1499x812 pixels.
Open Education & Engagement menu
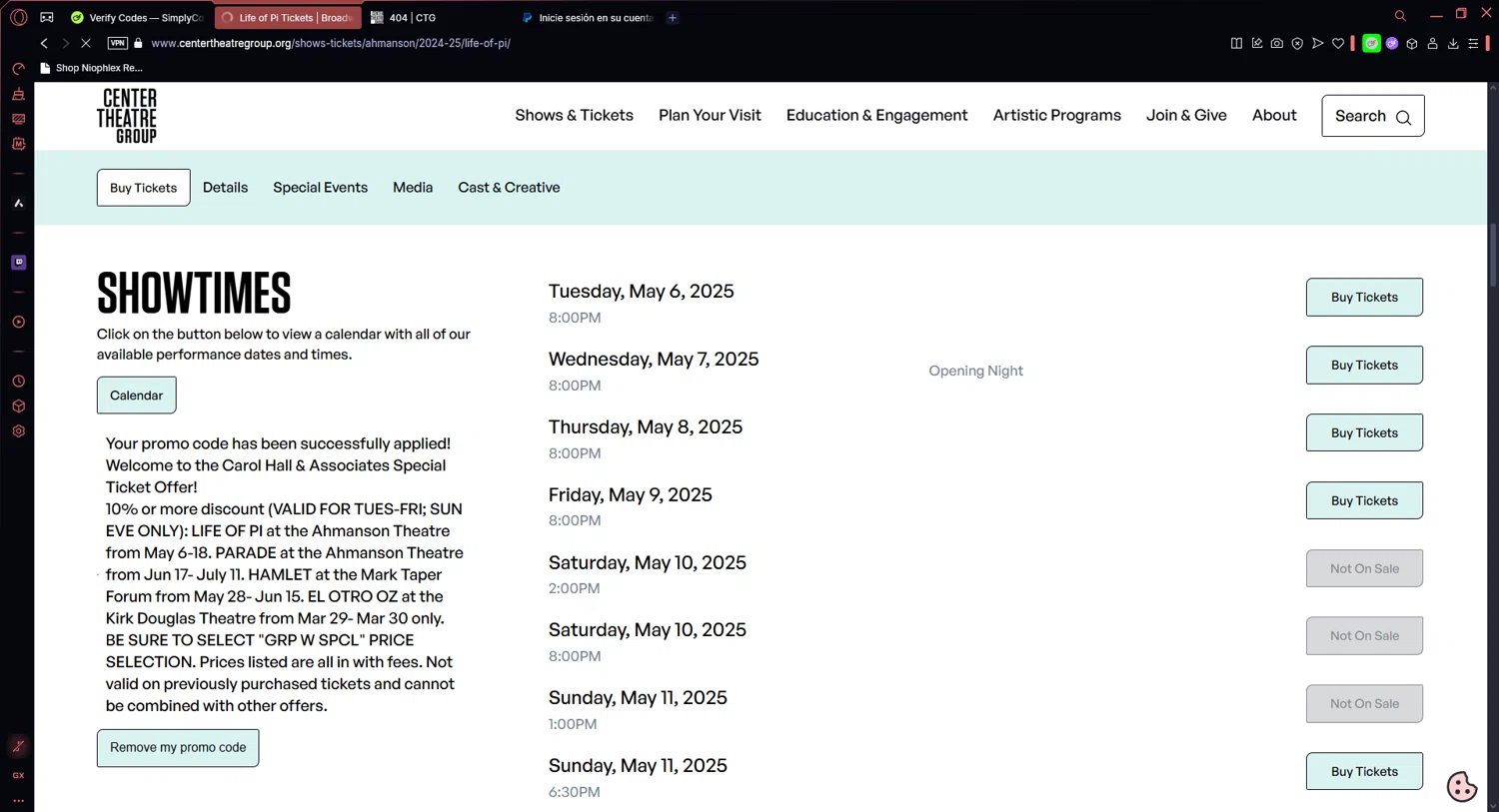point(876,115)
